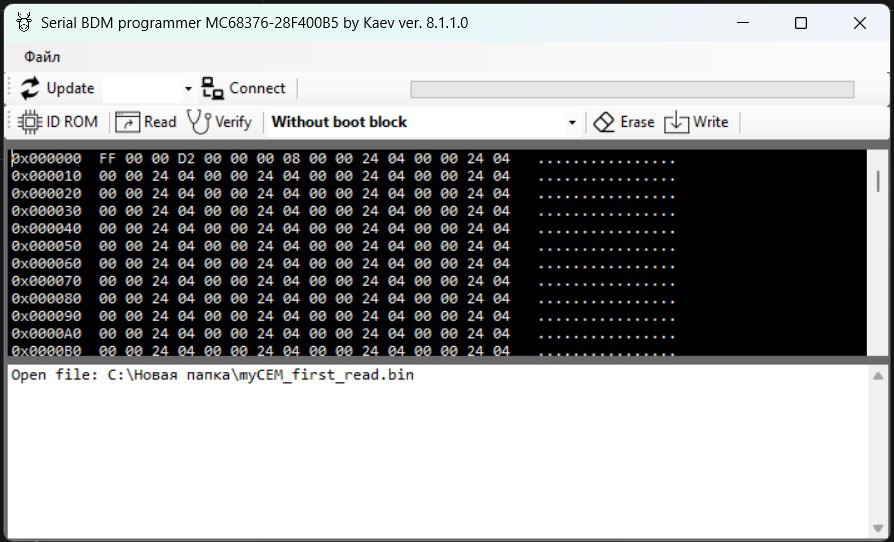
Task: Click the Verify stethoscope icon
Action: pos(199,122)
